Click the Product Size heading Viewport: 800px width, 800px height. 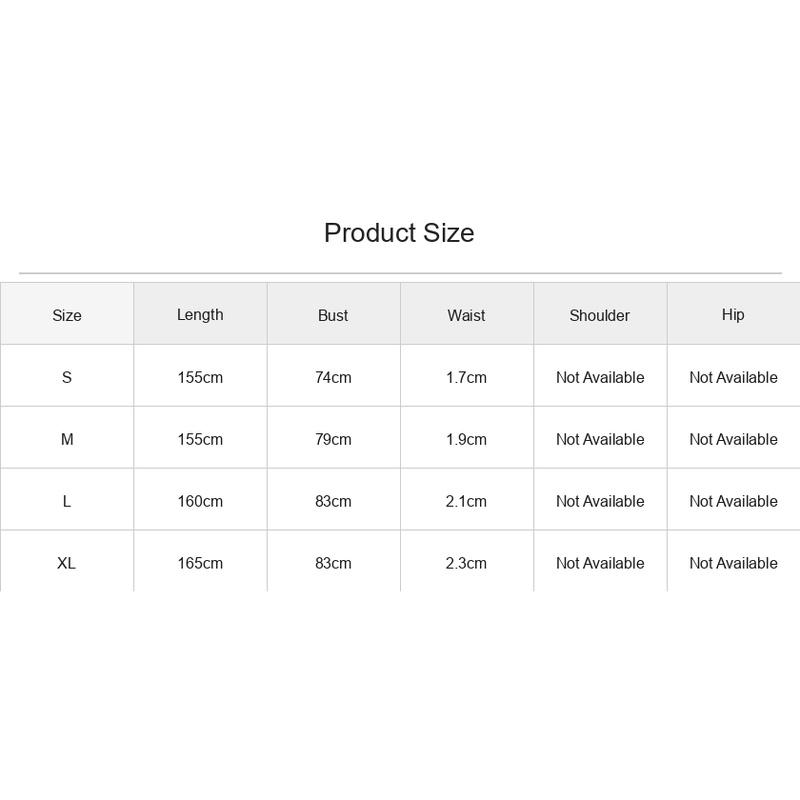(399, 233)
